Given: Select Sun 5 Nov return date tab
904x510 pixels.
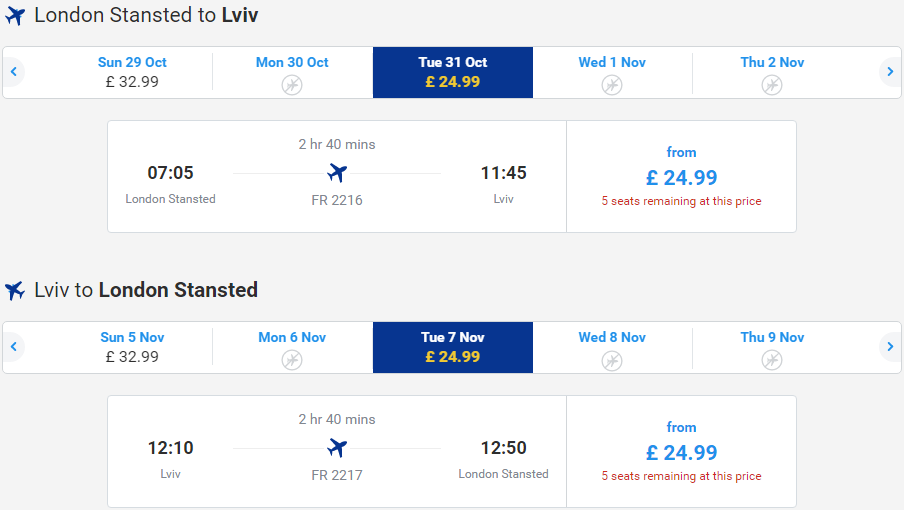Looking at the screenshot, I should (132, 347).
